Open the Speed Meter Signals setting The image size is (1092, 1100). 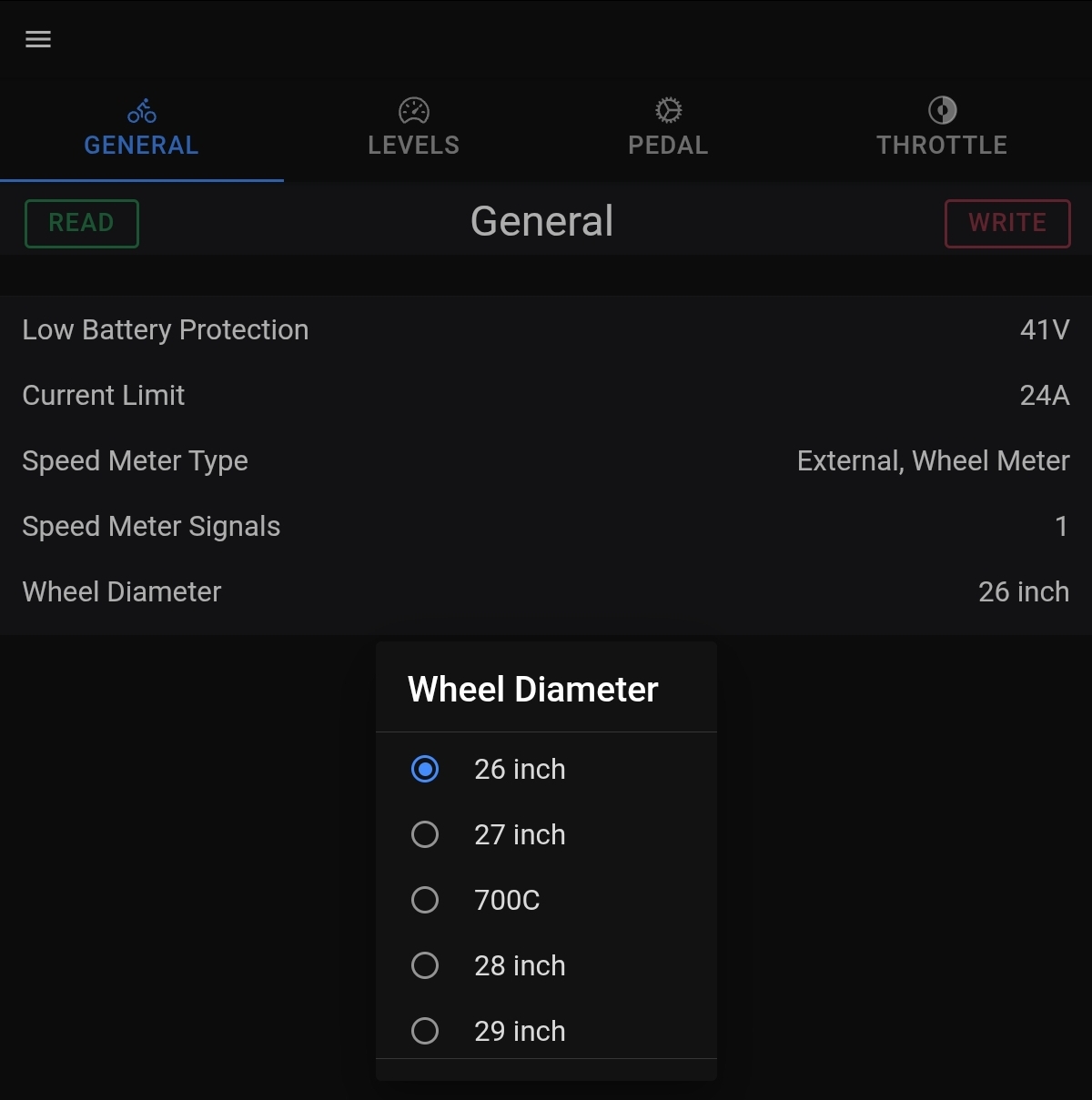pos(546,526)
